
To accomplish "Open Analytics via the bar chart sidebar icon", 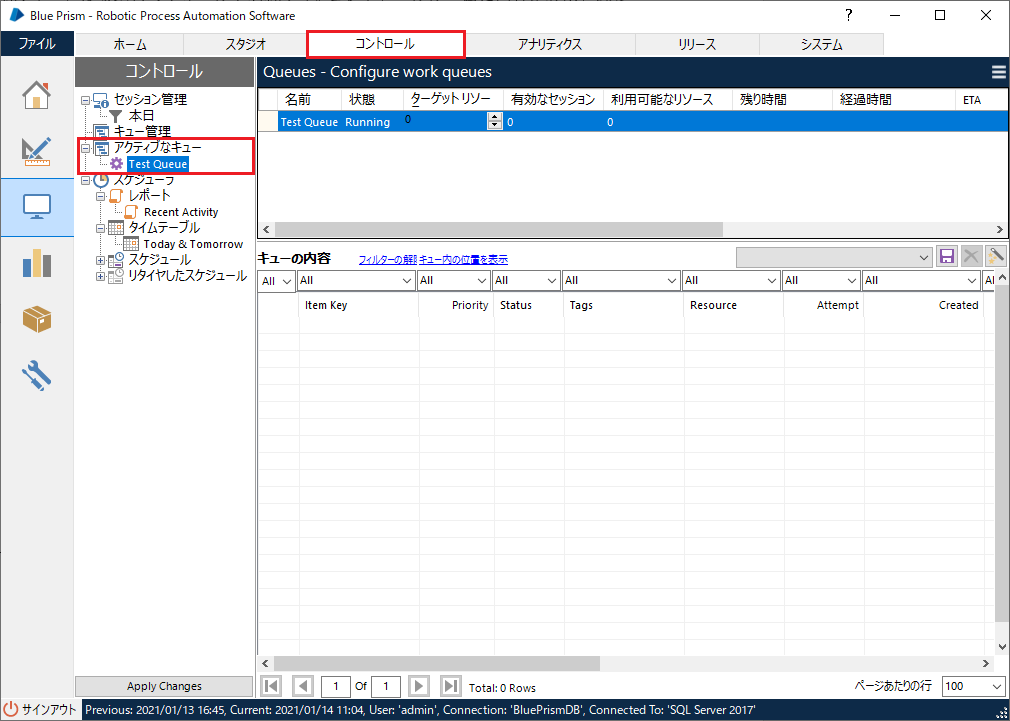I will click(x=37, y=263).
